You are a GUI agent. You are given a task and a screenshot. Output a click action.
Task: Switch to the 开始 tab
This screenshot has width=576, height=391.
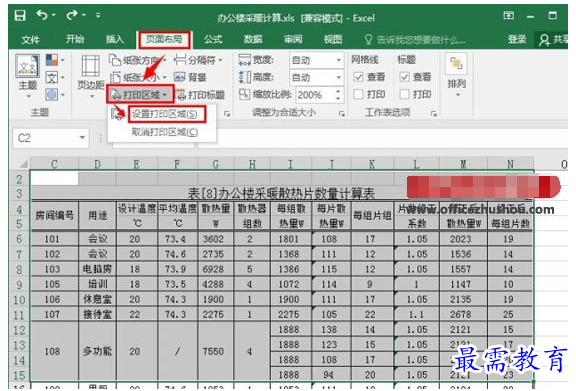[75, 39]
